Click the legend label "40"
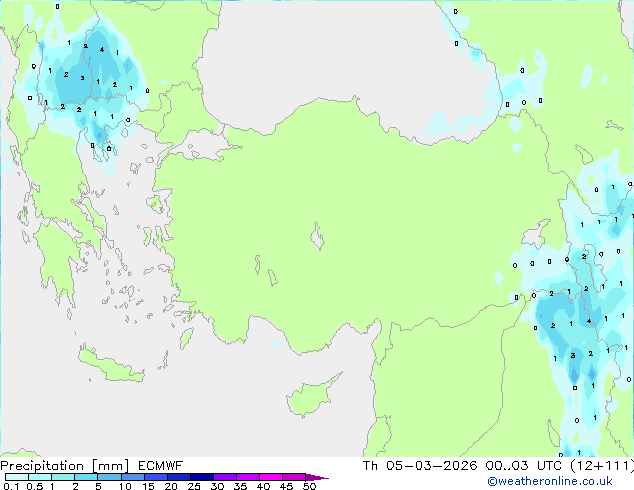Viewport: 634px width, 490px height. tap(263, 486)
